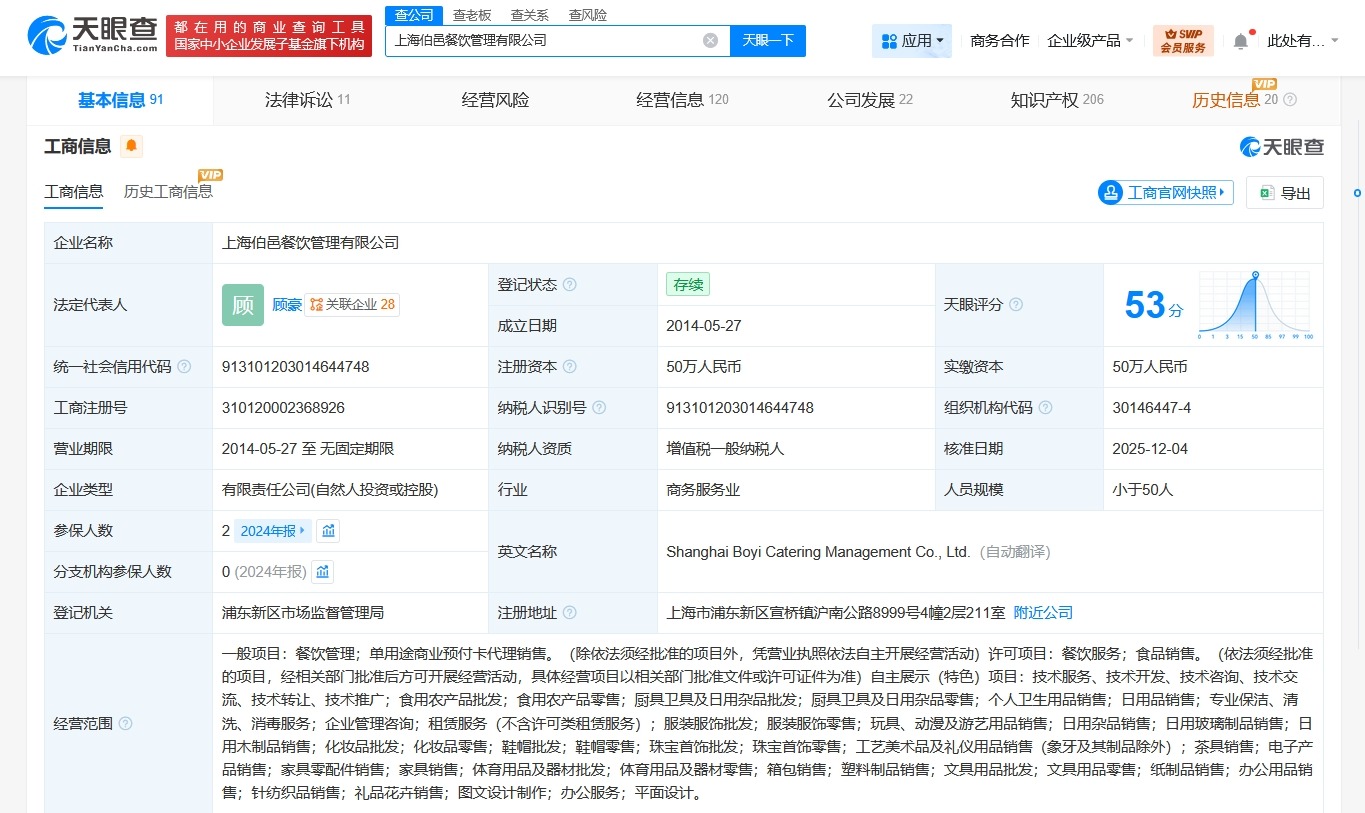Select the 查老板 search tab
Viewport: 1365px width, 813px height.
(x=471, y=14)
